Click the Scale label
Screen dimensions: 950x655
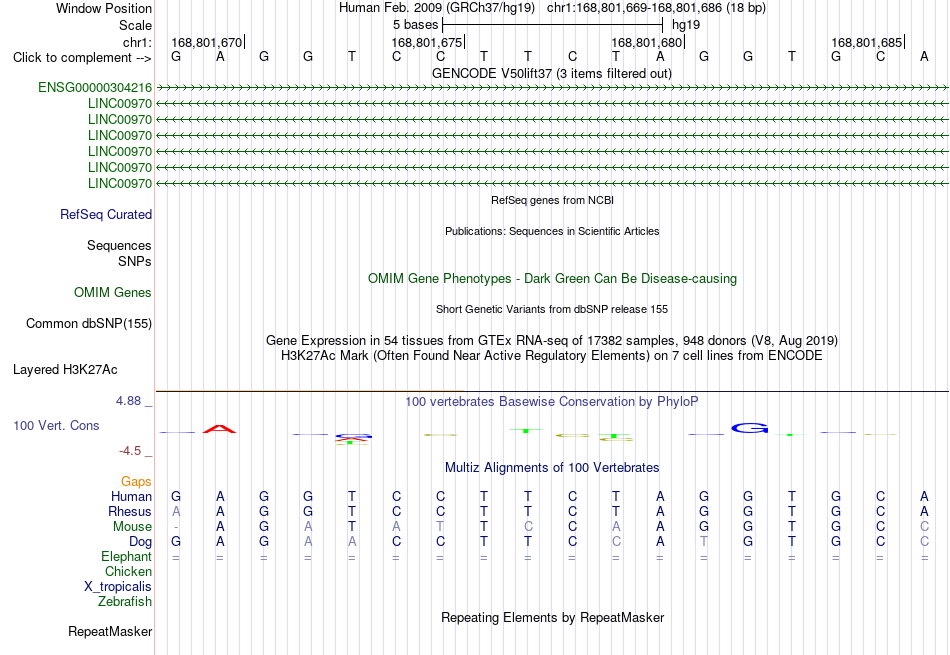[136, 25]
